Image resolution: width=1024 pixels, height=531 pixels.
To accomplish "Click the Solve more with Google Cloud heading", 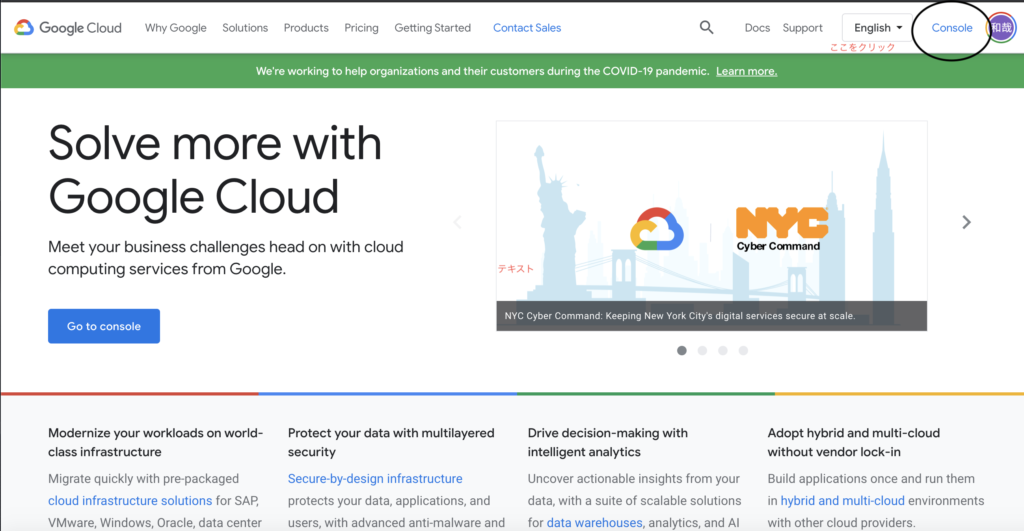I will (x=215, y=170).
